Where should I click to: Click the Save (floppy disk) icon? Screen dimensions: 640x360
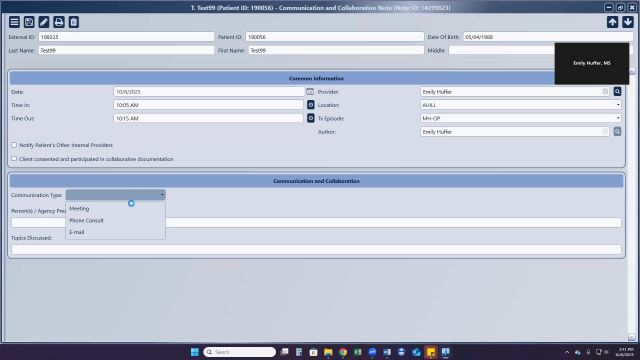tap(29, 22)
